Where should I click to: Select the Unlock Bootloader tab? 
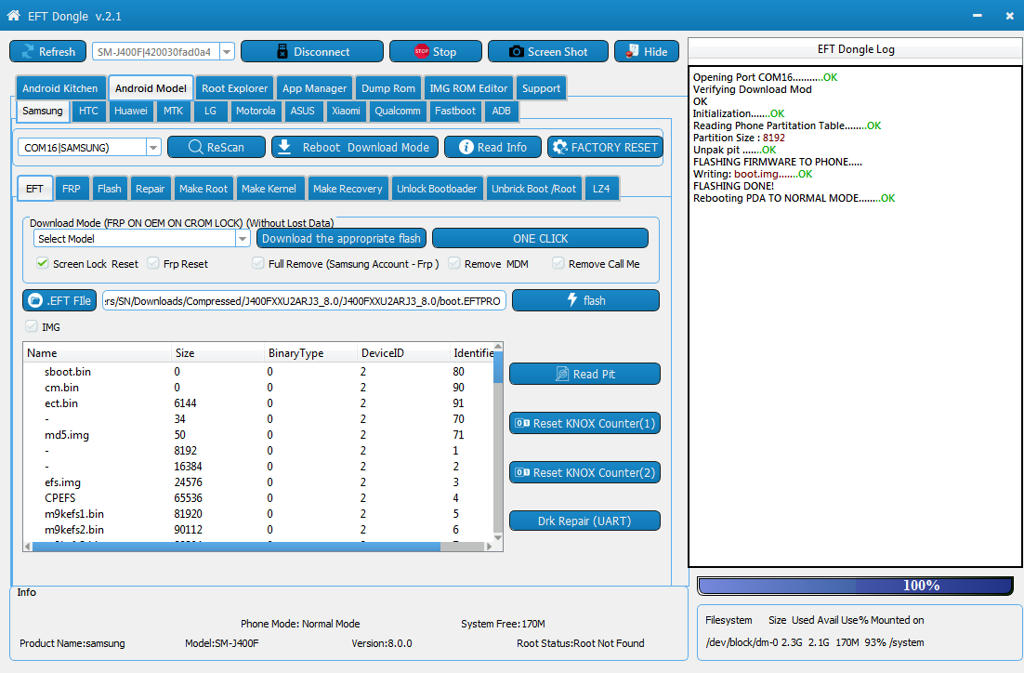(x=437, y=188)
